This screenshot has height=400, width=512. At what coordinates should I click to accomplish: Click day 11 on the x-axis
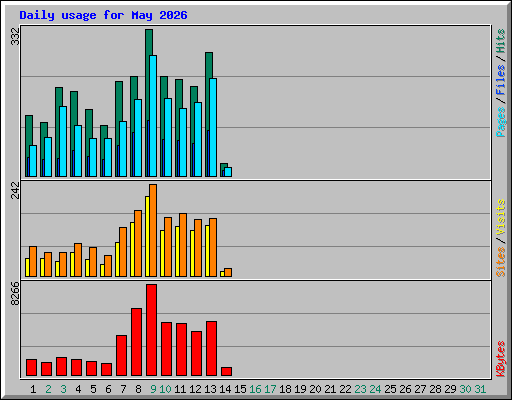180,389
